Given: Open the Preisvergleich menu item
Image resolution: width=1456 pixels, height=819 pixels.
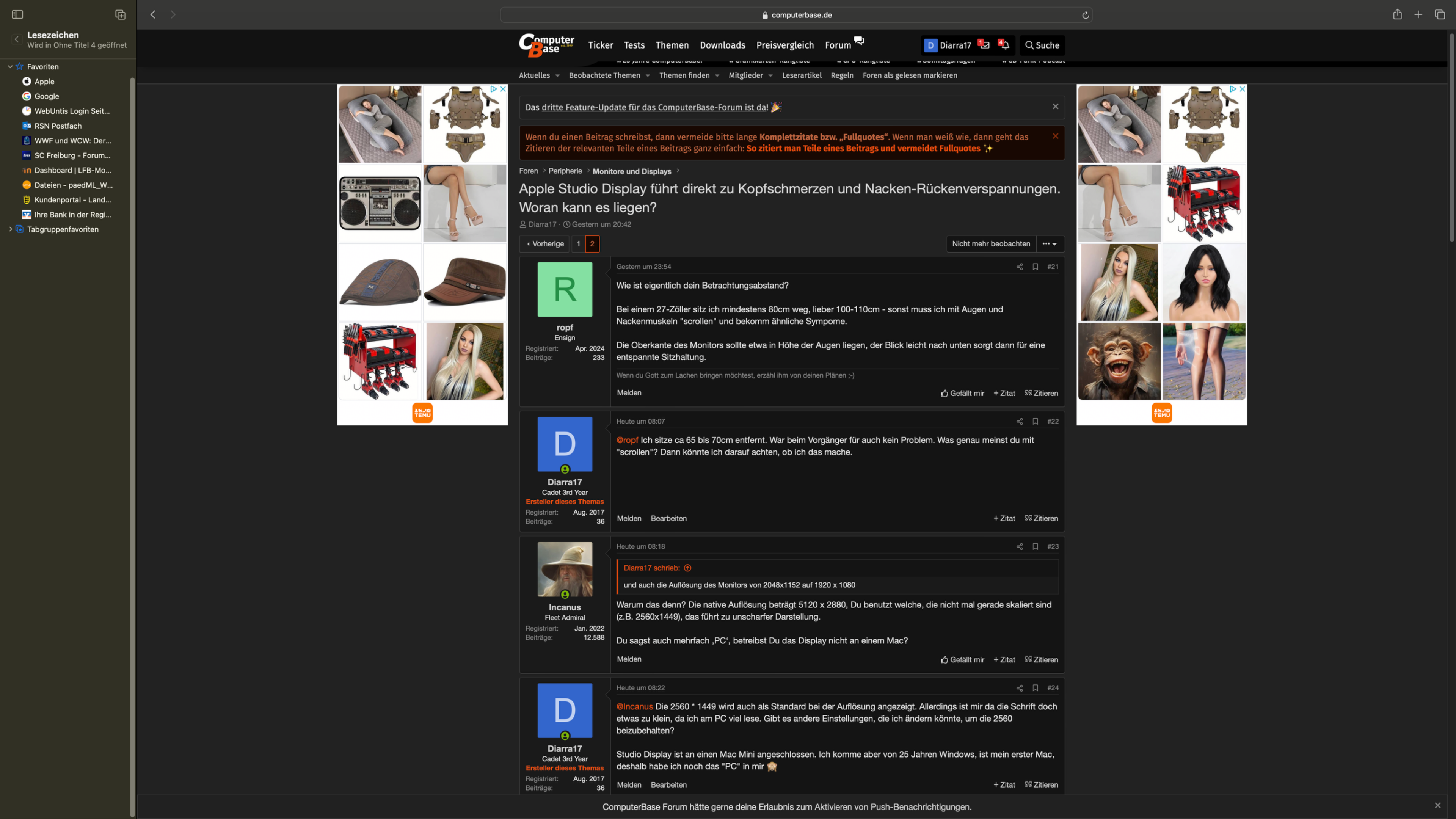Looking at the screenshot, I should coord(784,45).
